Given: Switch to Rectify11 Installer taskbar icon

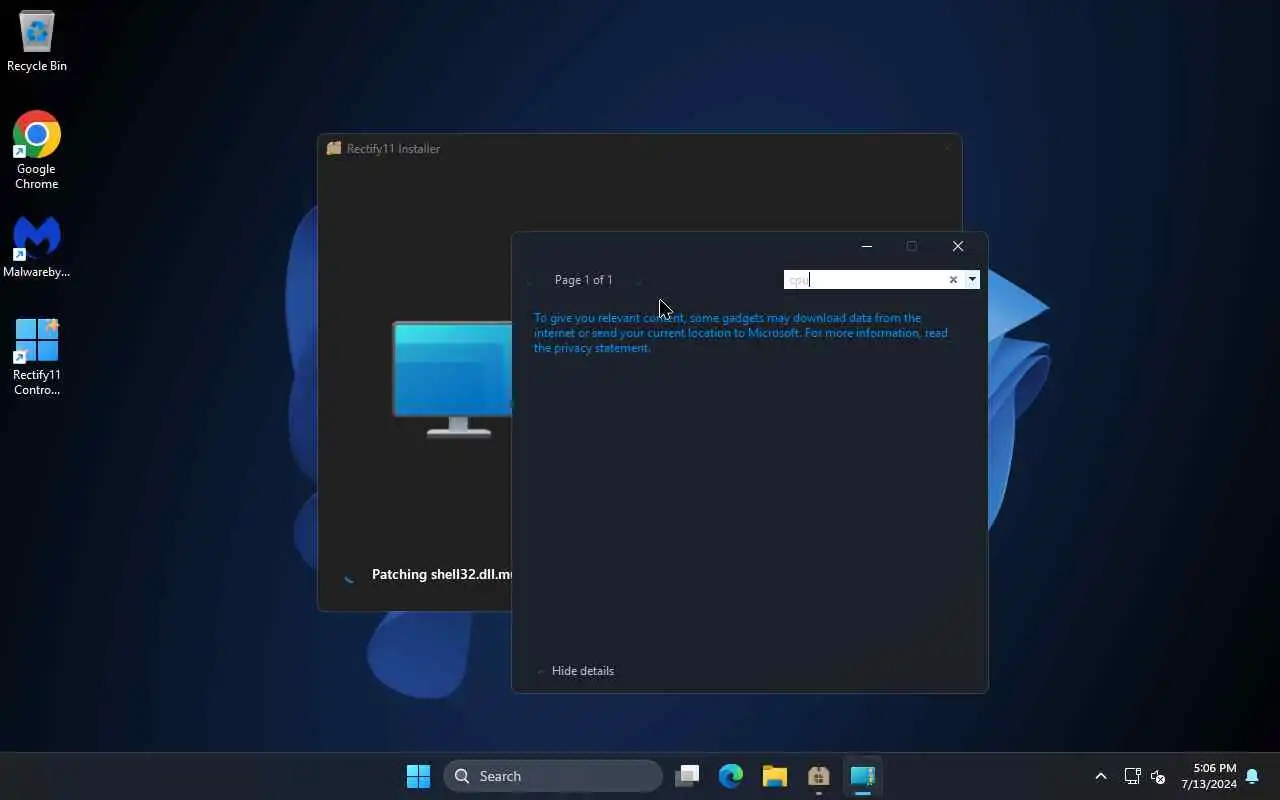Looking at the screenshot, I should click(819, 776).
